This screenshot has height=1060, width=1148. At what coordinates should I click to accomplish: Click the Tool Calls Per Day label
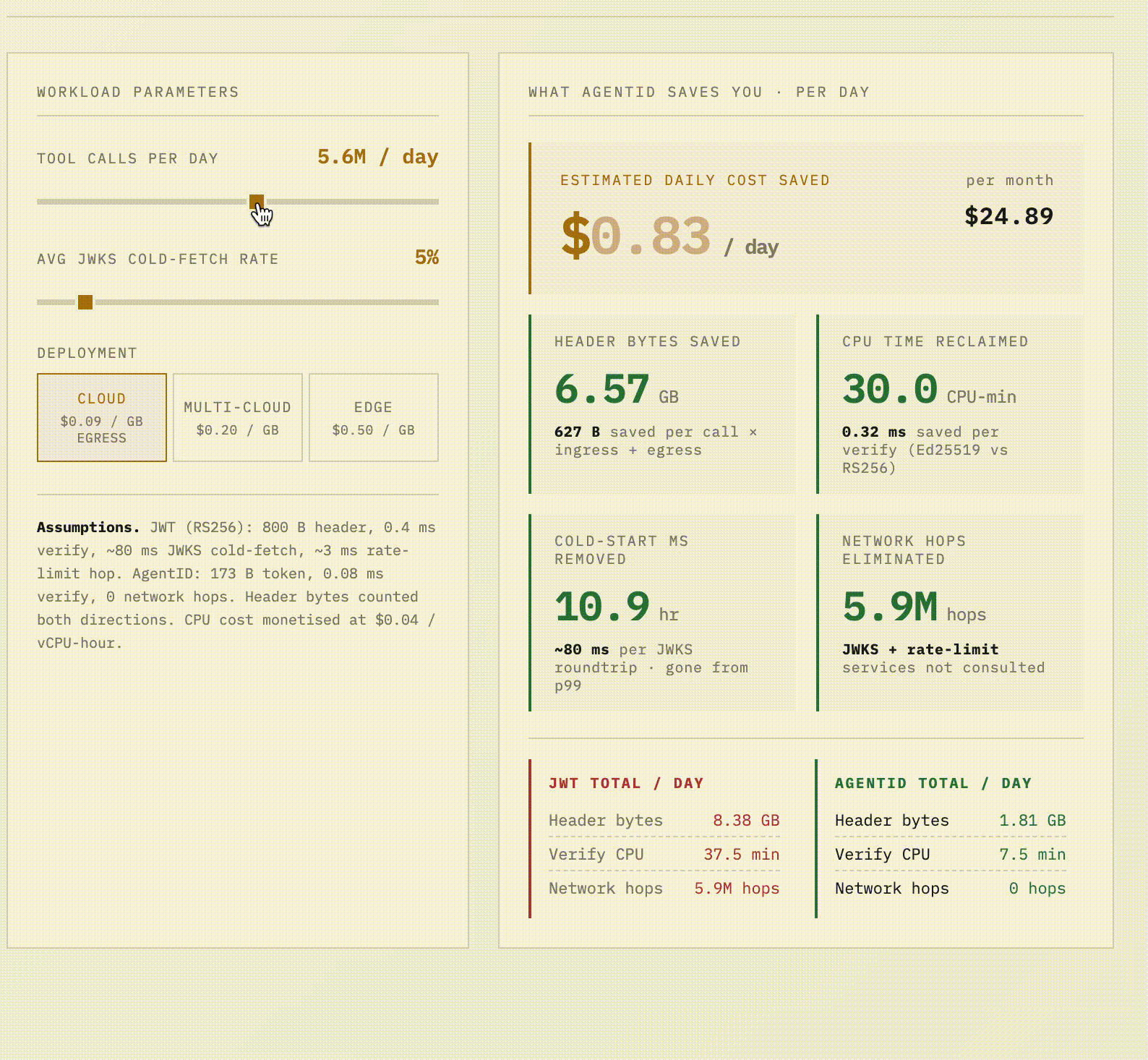pos(128,158)
